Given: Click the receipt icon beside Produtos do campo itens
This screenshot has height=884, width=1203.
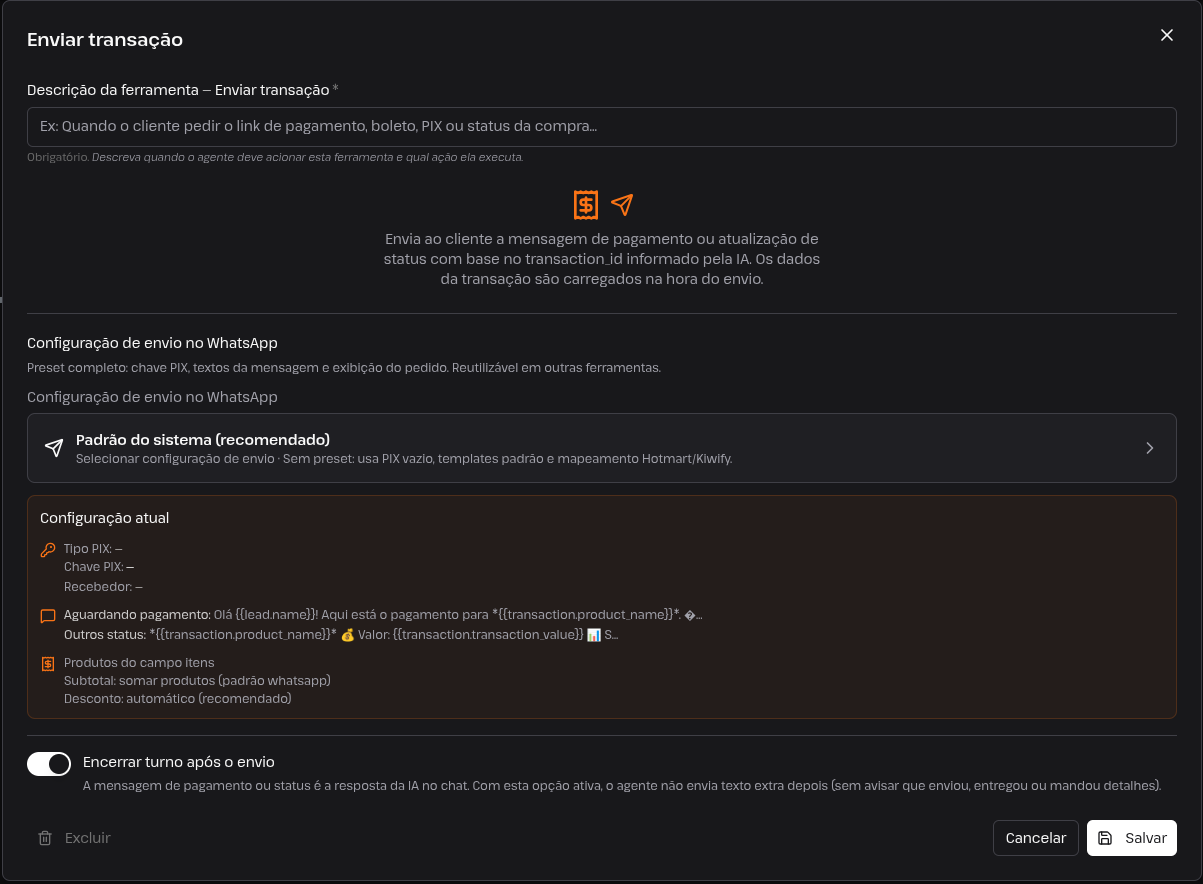Looking at the screenshot, I should [x=48, y=664].
